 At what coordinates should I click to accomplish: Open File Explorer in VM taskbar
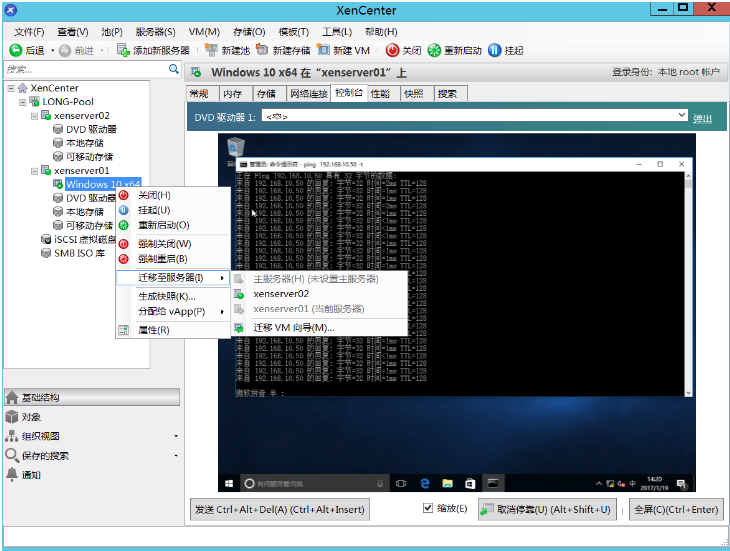(447, 484)
